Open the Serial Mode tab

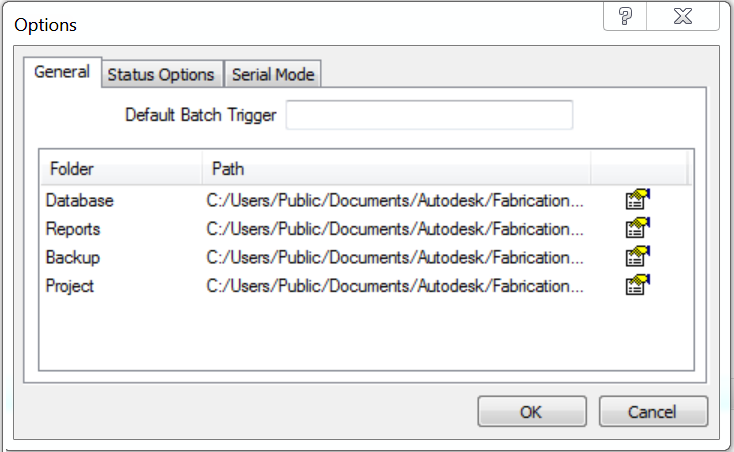(273, 75)
